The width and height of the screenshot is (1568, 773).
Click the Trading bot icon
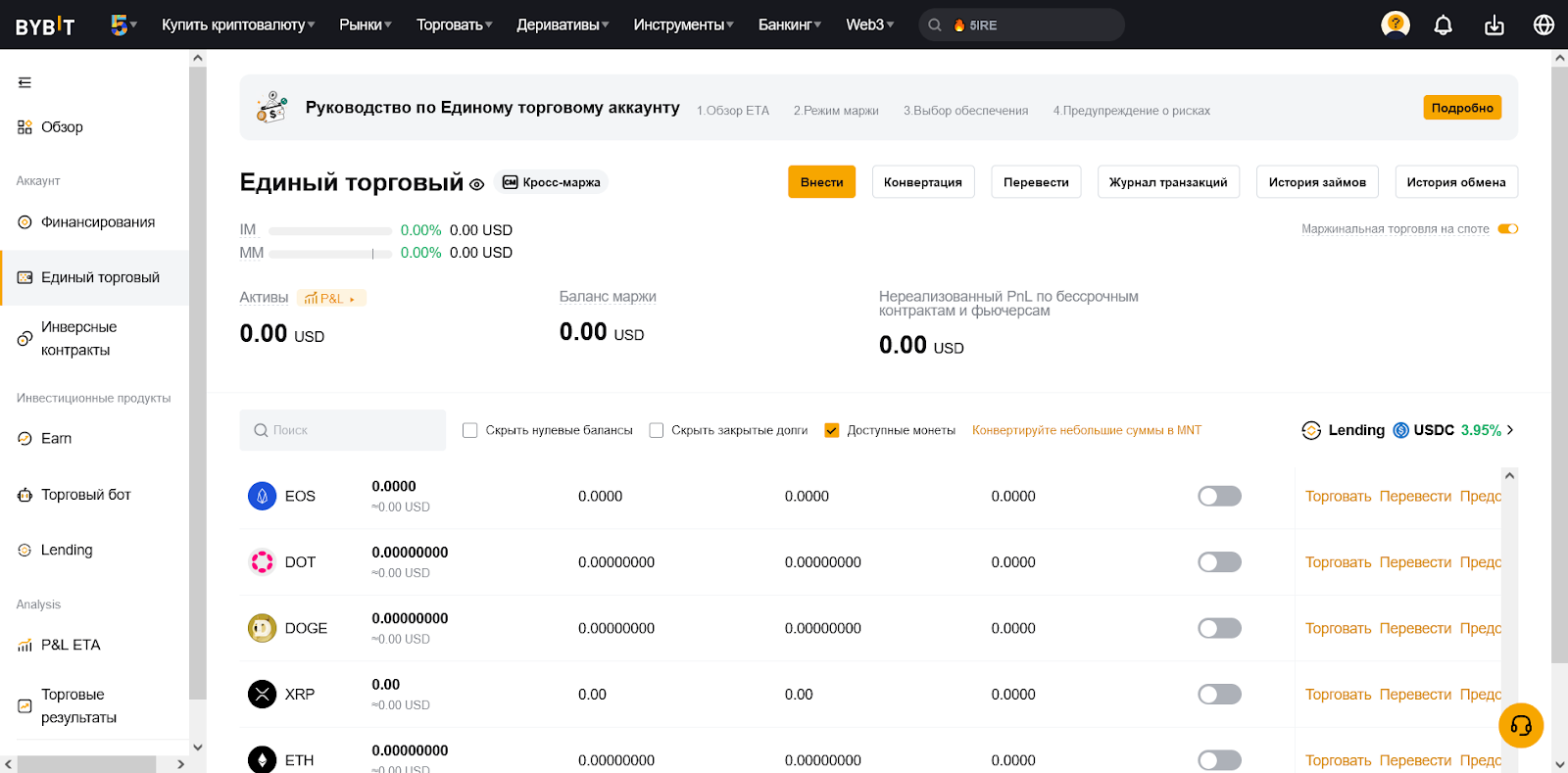[x=24, y=495]
